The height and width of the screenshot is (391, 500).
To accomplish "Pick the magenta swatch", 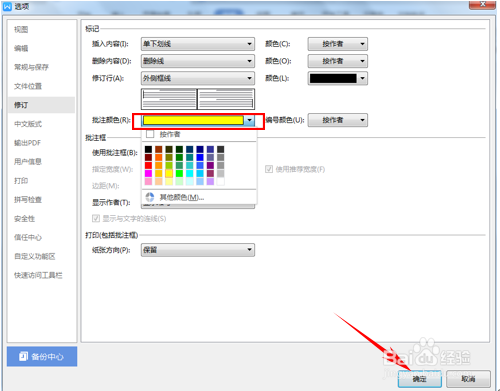I will pos(148,173).
